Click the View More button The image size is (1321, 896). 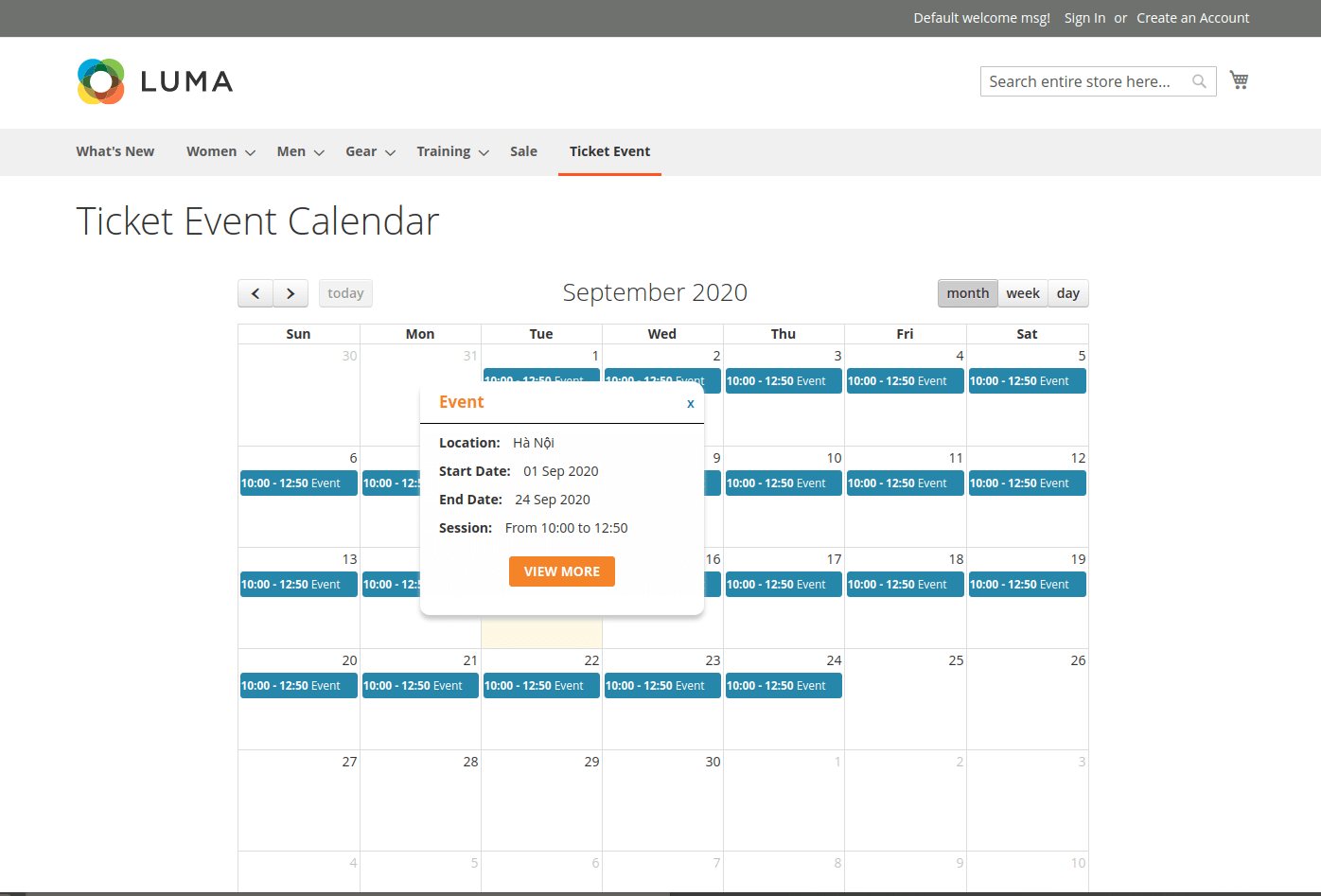[x=562, y=571]
